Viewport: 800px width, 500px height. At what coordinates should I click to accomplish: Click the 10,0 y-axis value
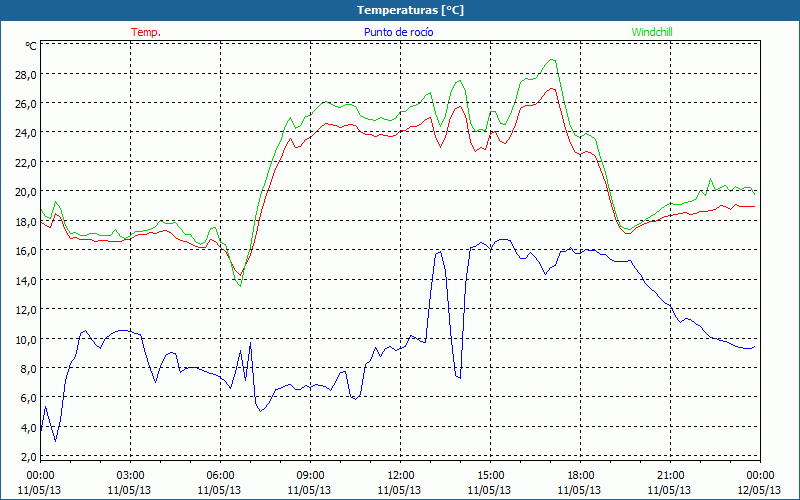[26, 339]
